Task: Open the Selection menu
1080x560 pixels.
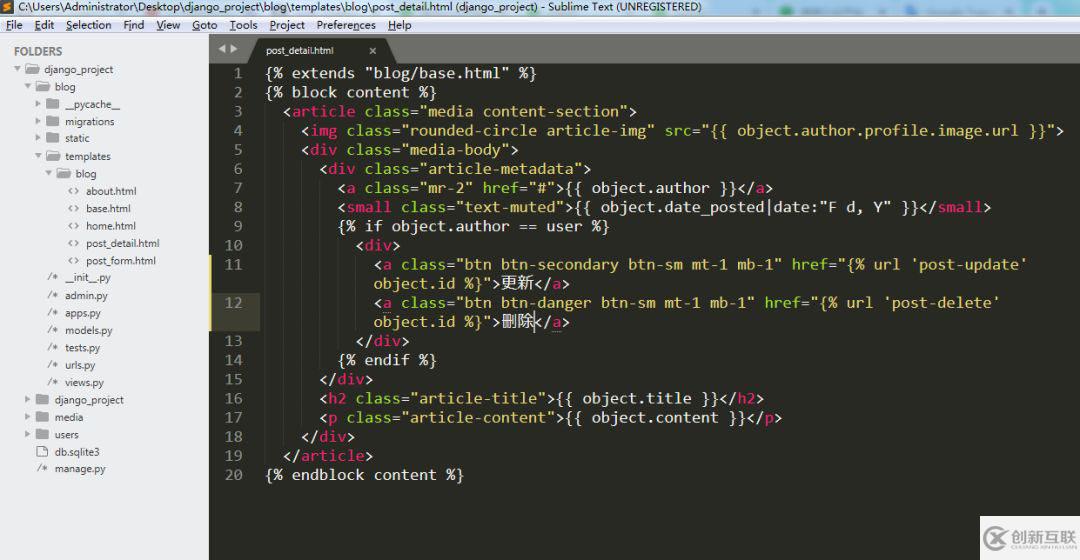Action: coord(88,25)
